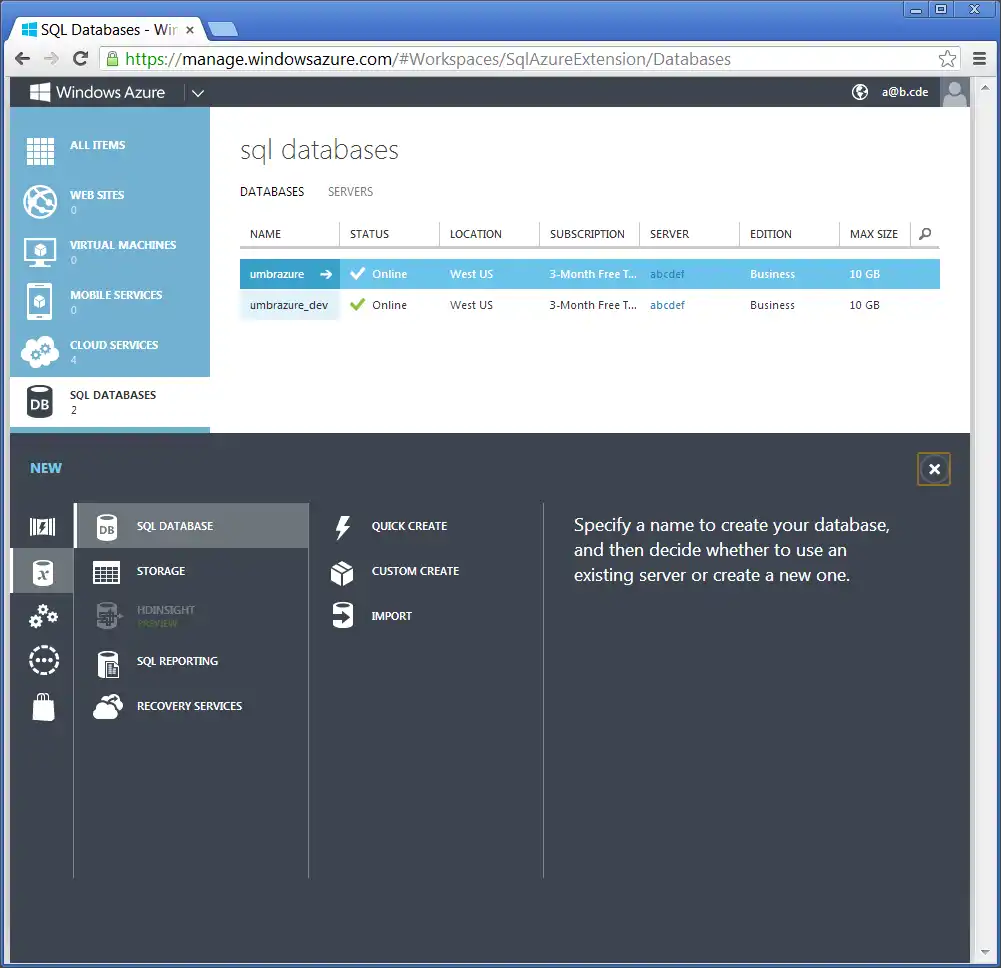1001x968 pixels.
Task: Close the New panel with X button
Action: tap(934, 469)
